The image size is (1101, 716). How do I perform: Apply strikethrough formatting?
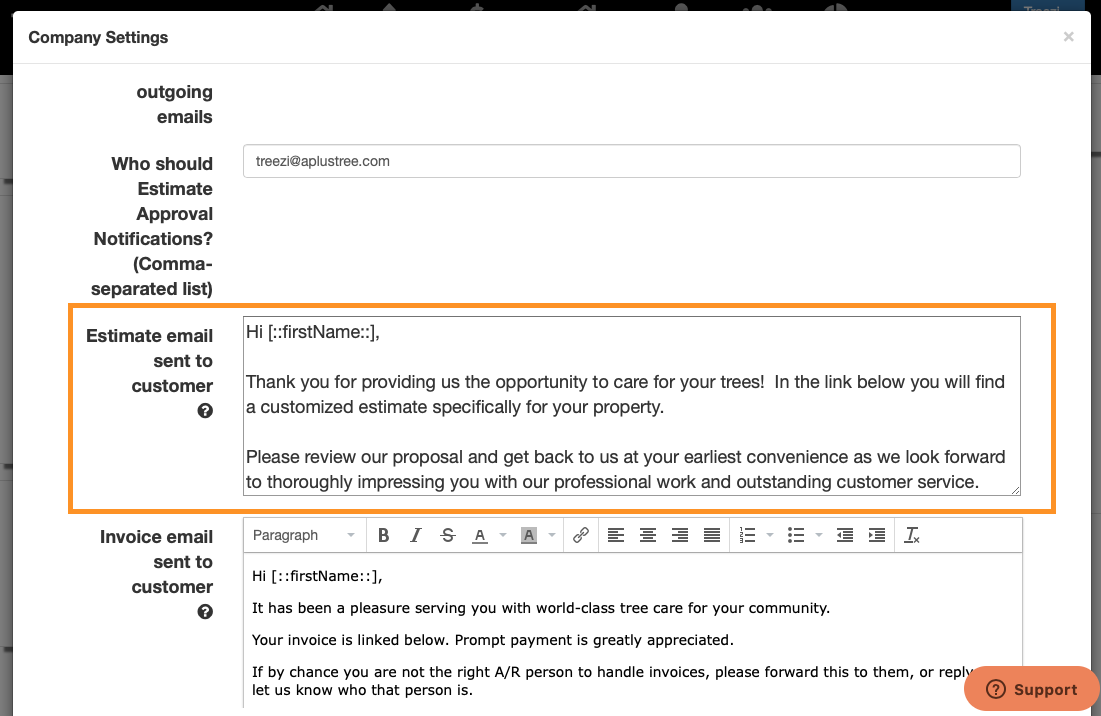[x=448, y=535]
